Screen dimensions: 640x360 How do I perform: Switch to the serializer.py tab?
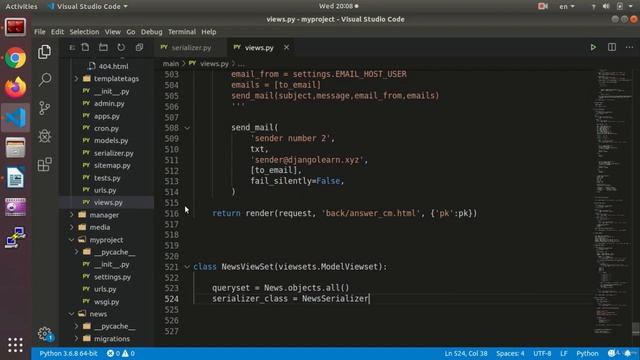(191, 48)
